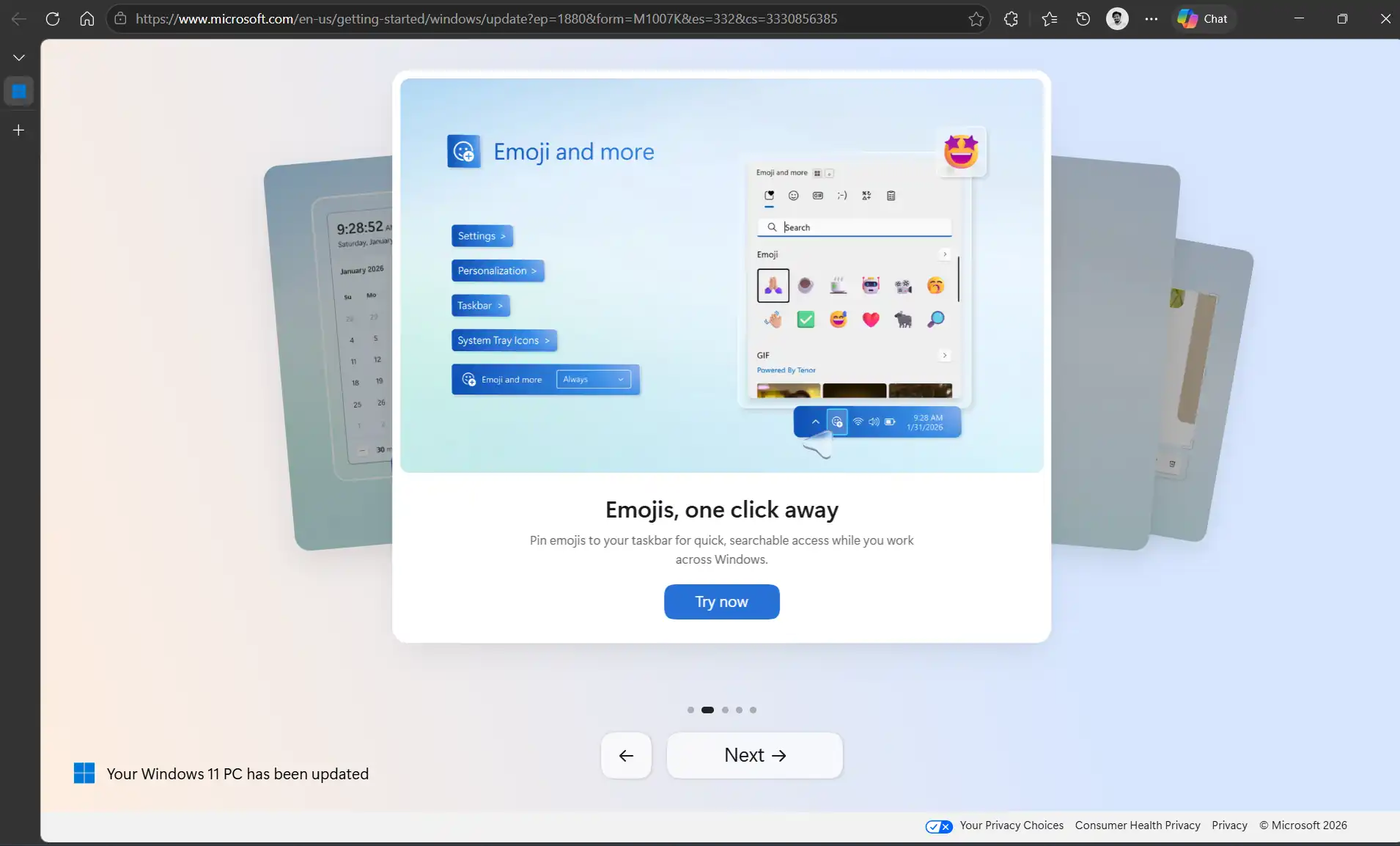
Task: Go back to the previous slide arrow
Action: pos(626,755)
